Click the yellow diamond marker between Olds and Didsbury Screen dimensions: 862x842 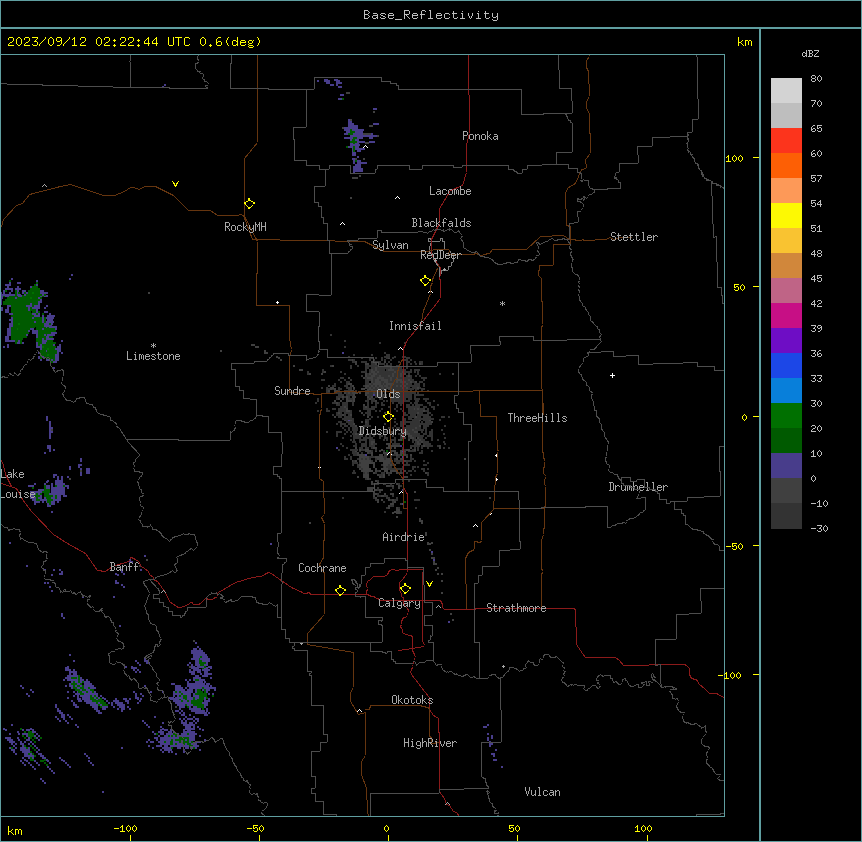[x=388, y=417]
